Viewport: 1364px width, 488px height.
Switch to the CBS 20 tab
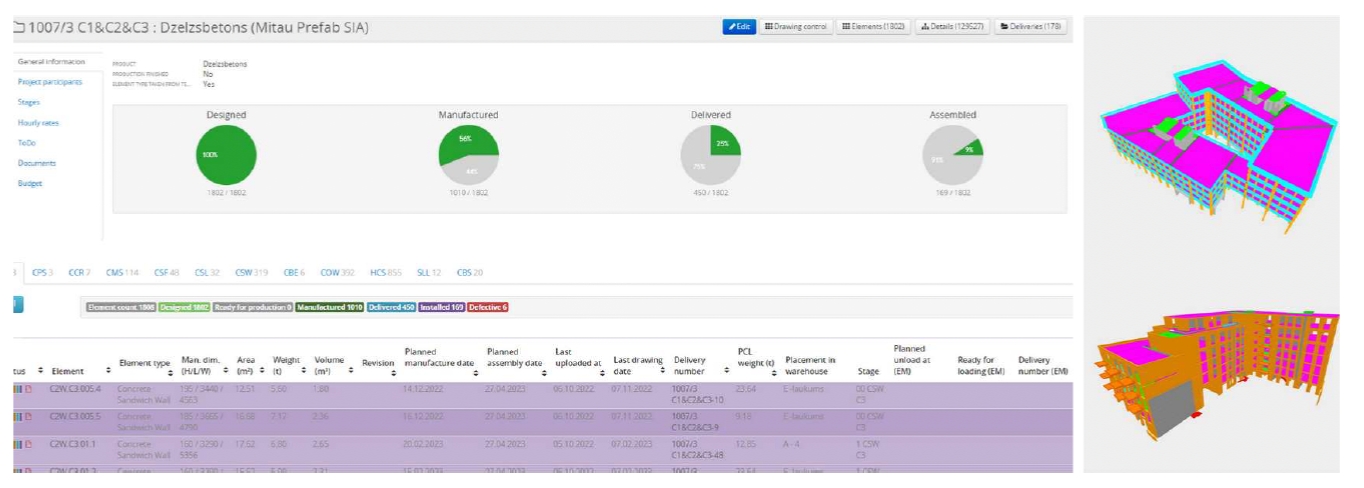(x=469, y=272)
